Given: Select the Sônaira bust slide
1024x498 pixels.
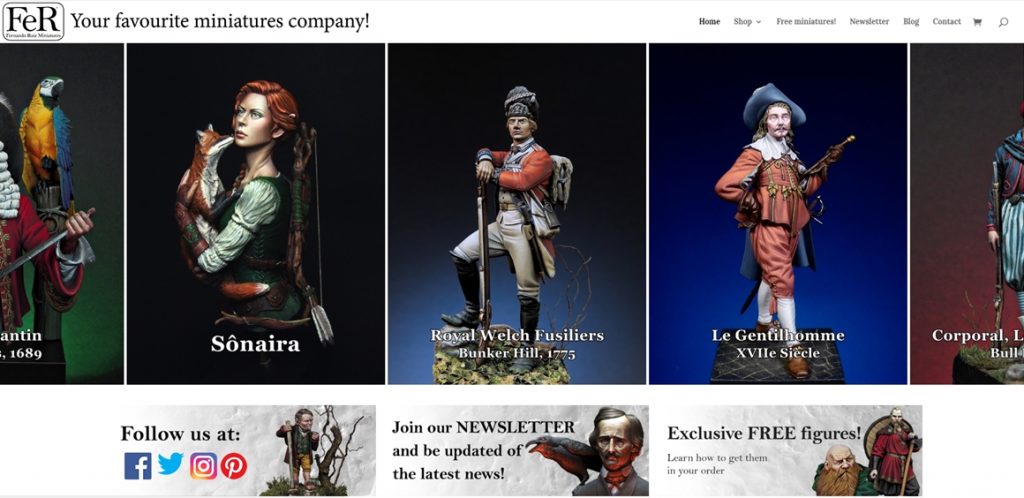Looking at the screenshot, I should click(256, 214).
